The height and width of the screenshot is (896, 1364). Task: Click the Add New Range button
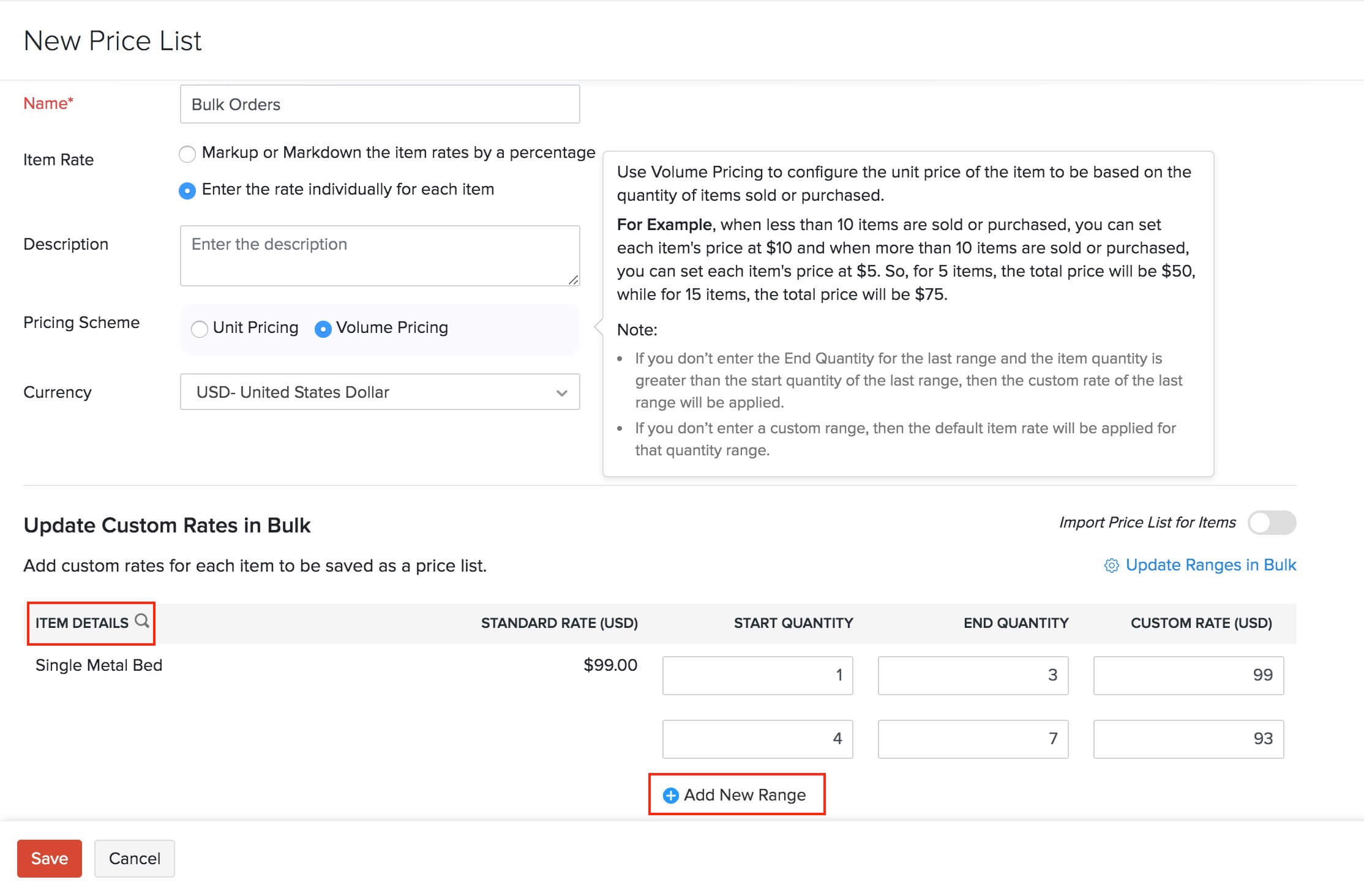(736, 795)
